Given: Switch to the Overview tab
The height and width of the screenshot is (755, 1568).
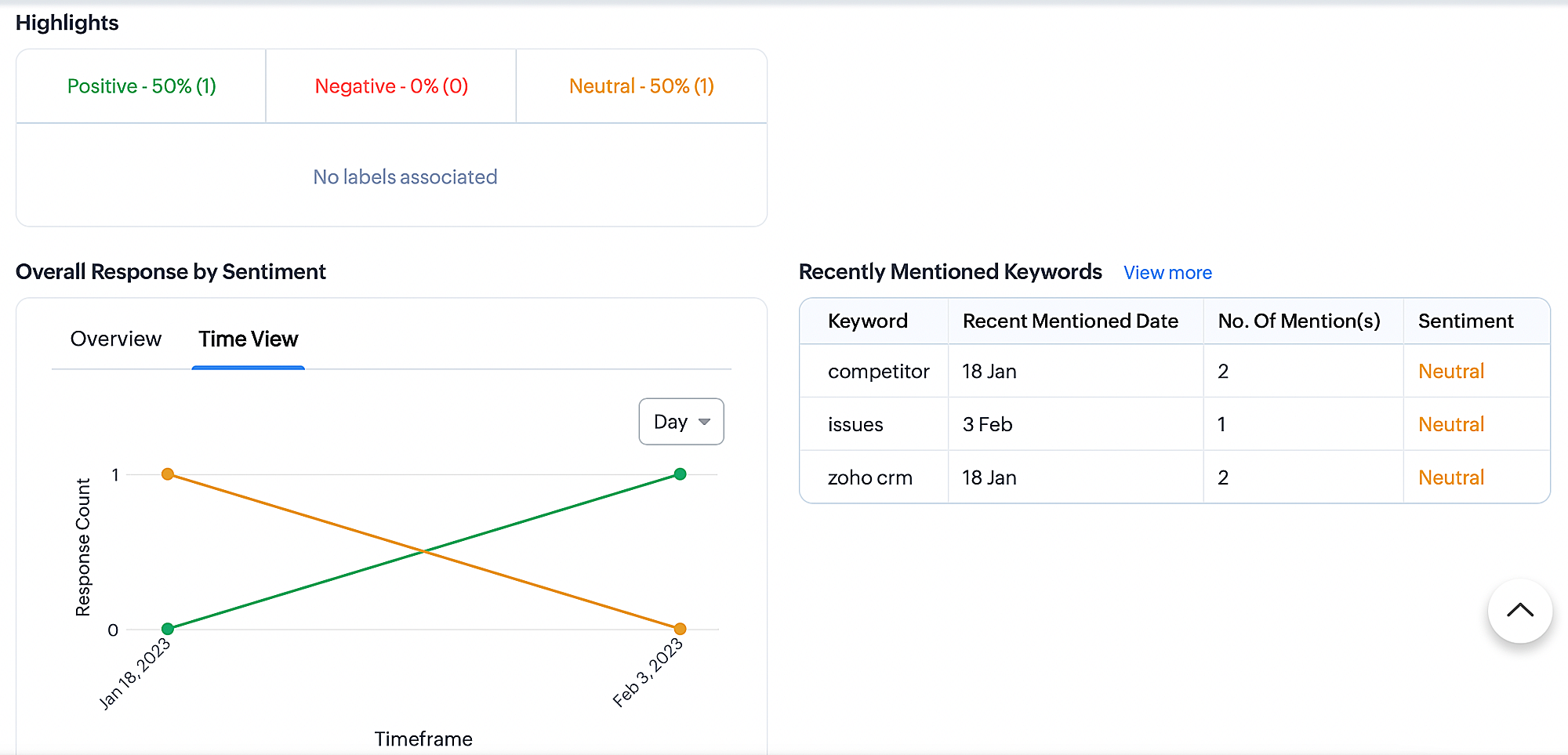Looking at the screenshot, I should tap(115, 339).
